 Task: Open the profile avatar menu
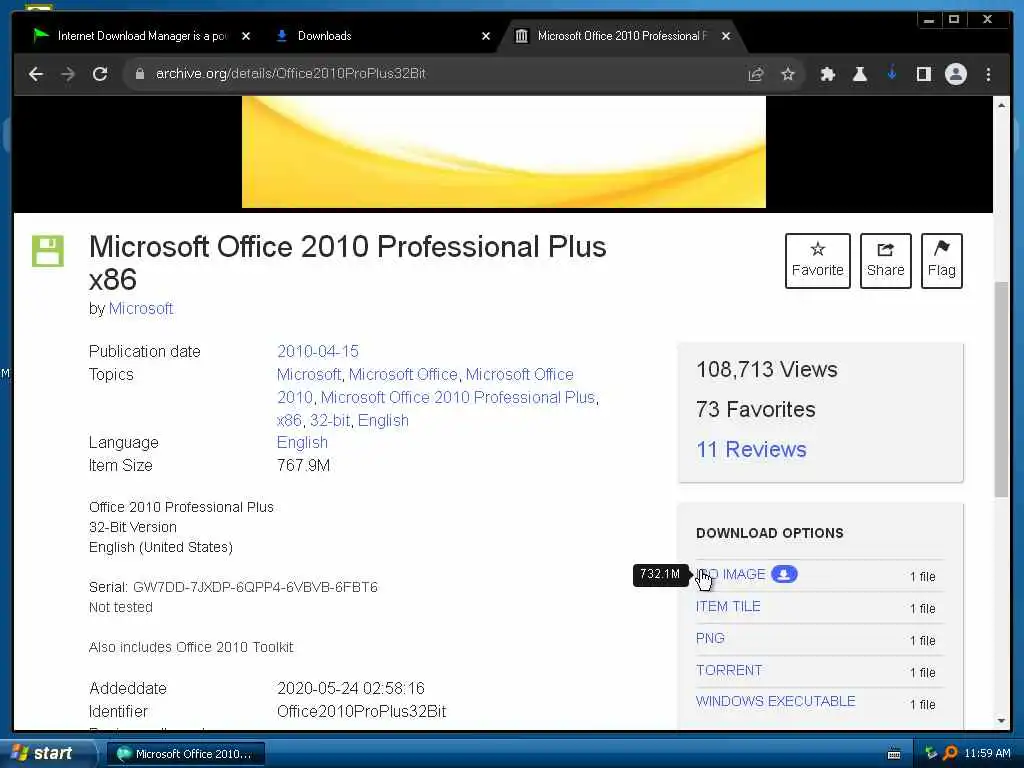955,74
